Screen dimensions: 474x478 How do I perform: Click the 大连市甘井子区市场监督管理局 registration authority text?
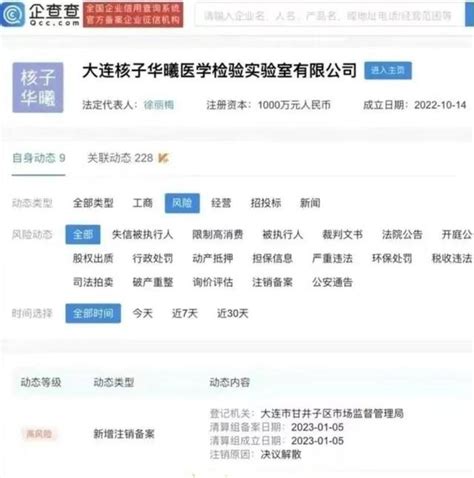pyautogui.click(x=332, y=414)
